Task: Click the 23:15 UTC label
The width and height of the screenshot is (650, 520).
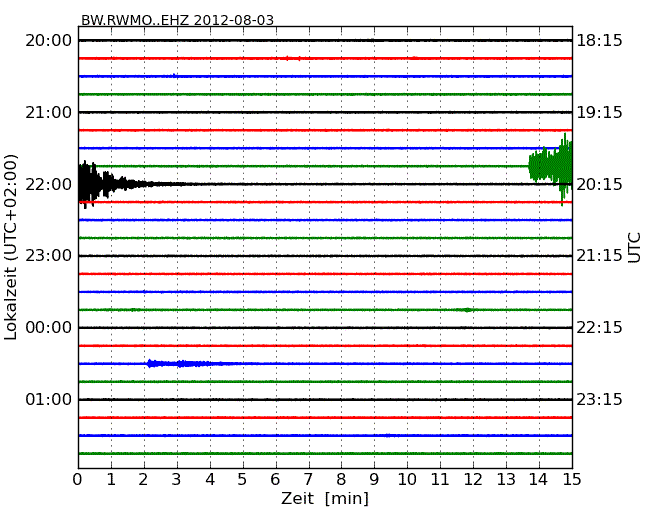Action: tap(599, 399)
